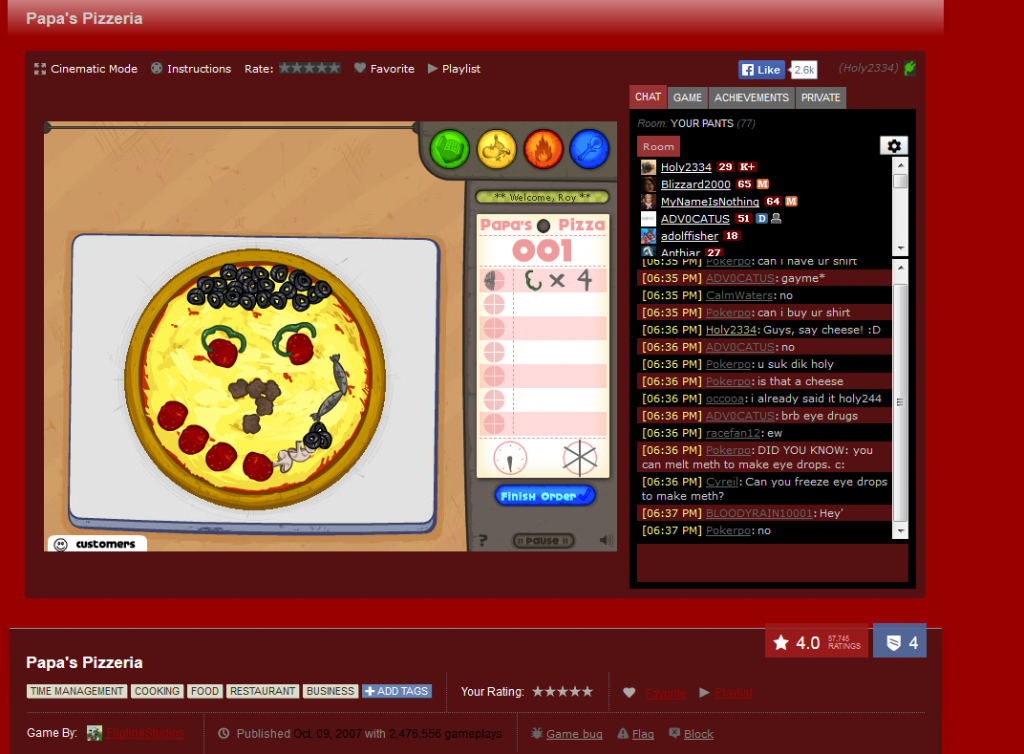
Task: Toggle game sound speaker icon
Action: 606,540
